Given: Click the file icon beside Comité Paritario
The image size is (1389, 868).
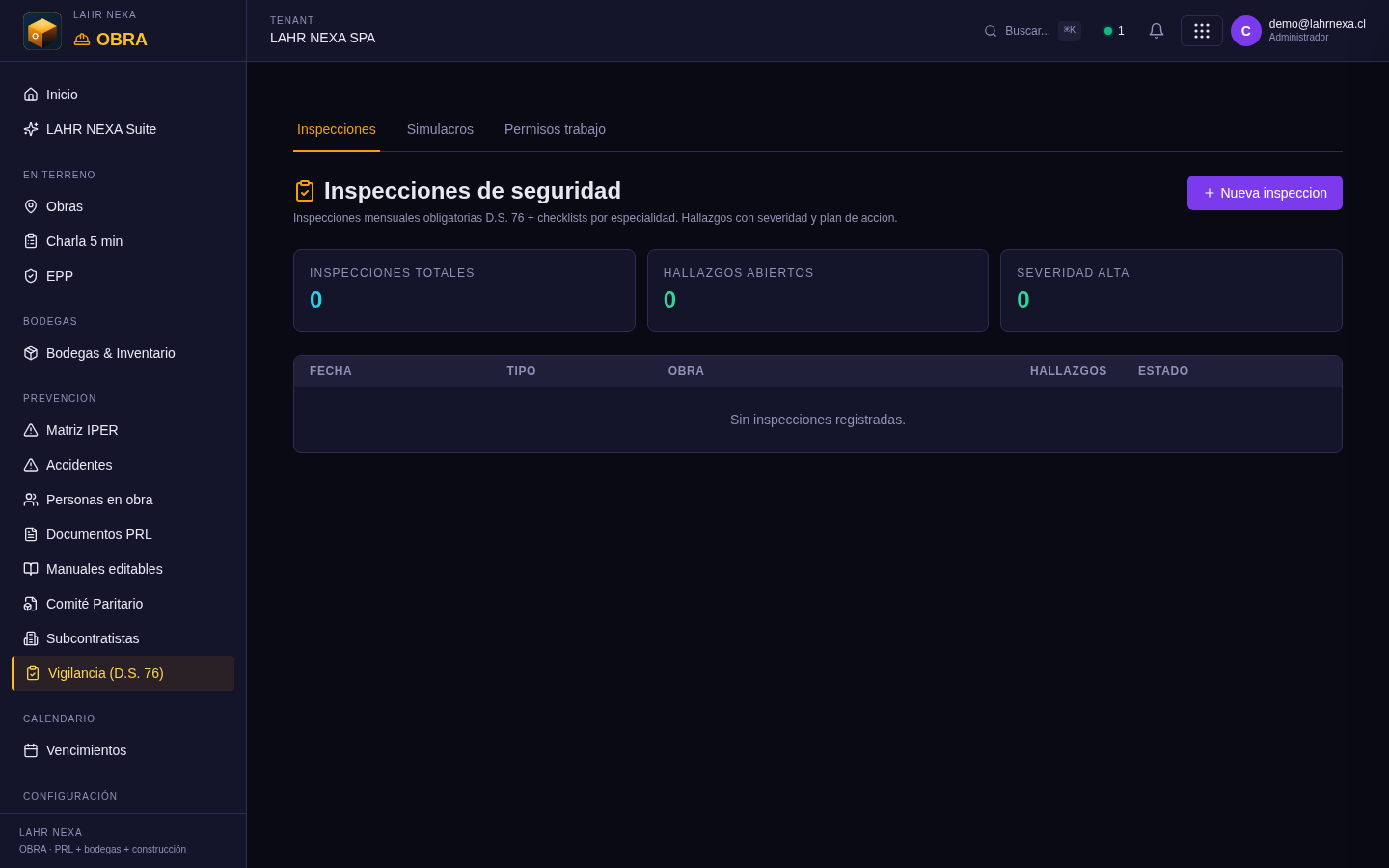Looking at the screenshot, I should [x=31, y=604].
